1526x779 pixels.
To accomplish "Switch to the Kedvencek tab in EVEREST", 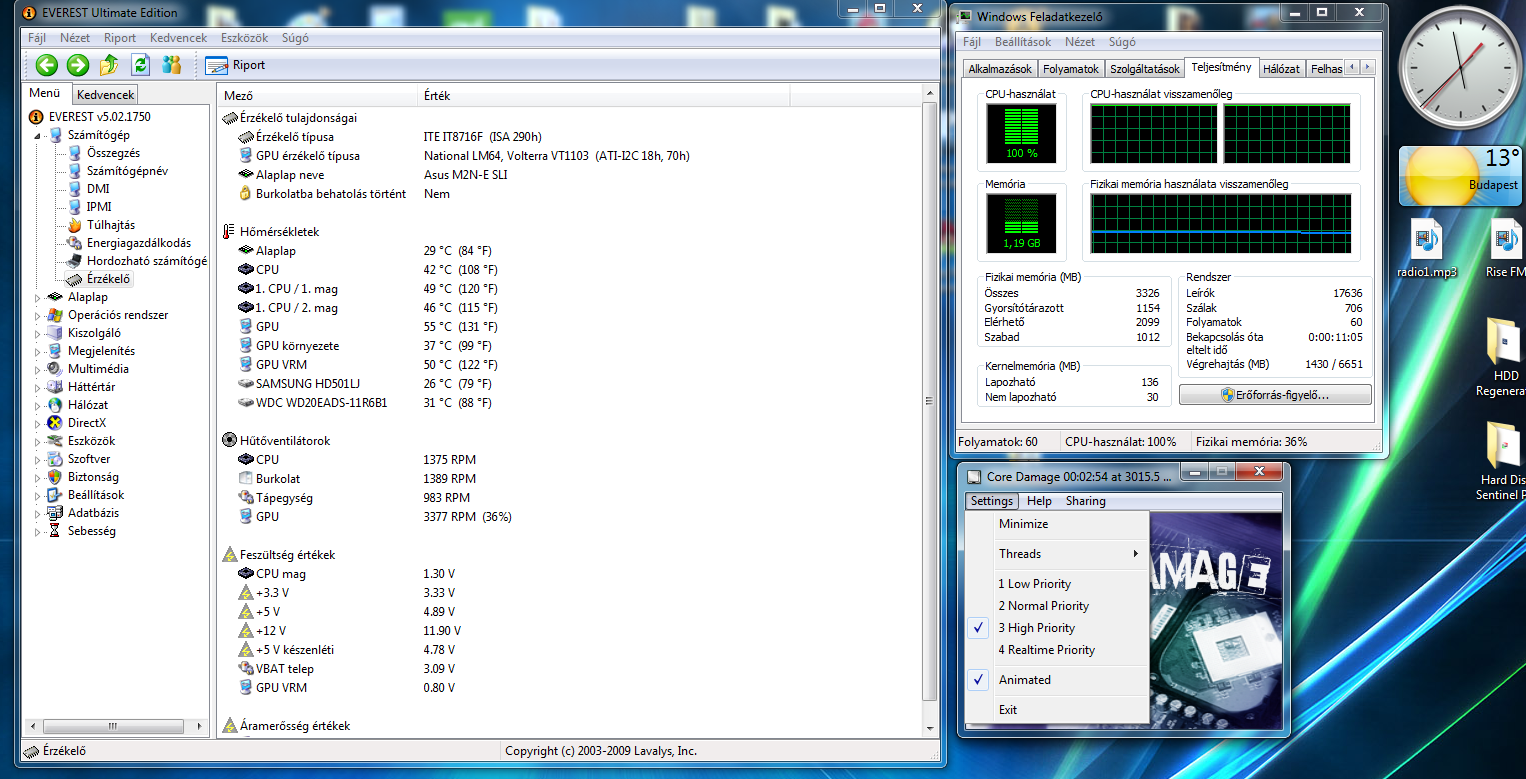I will (x=106, y=95).
